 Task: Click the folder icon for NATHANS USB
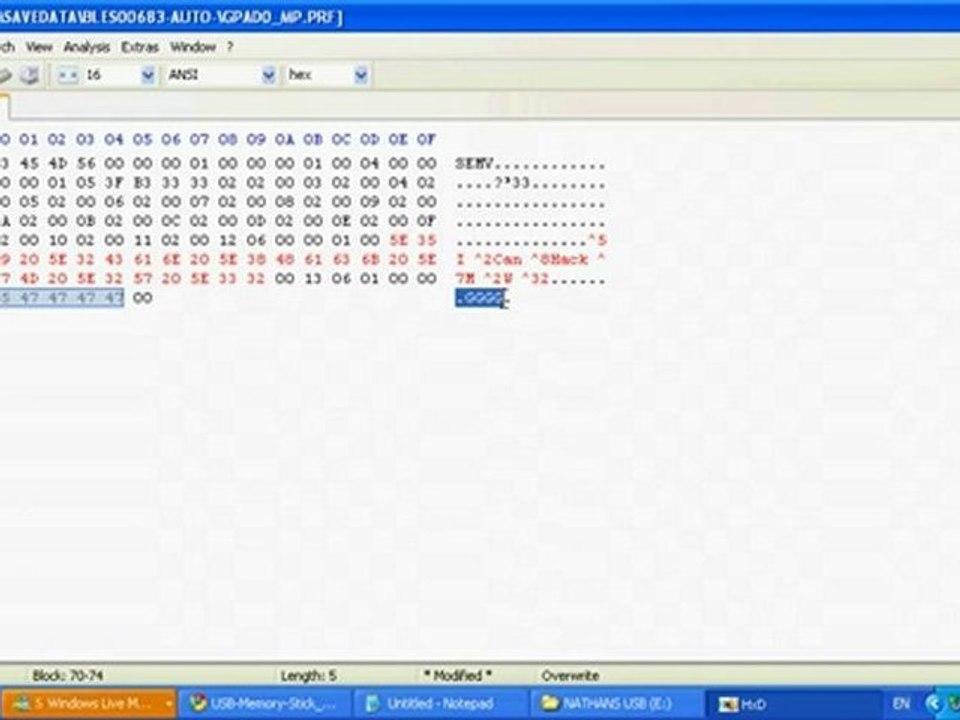click(x=550, y=703)
